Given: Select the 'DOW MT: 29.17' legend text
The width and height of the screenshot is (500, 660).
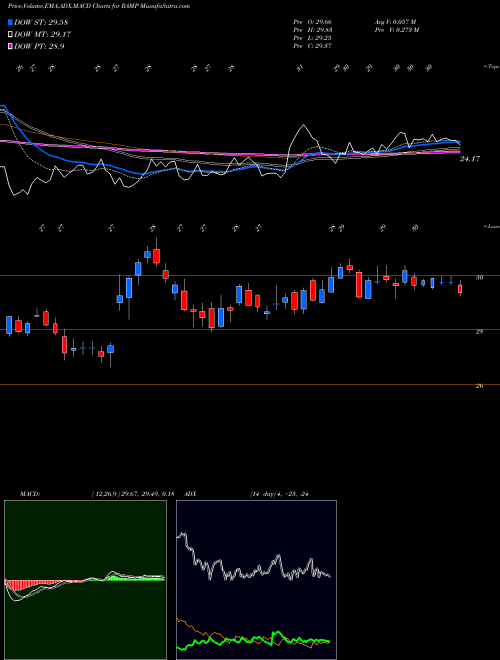Looking at the screenshot, I should tap(43, 35).
